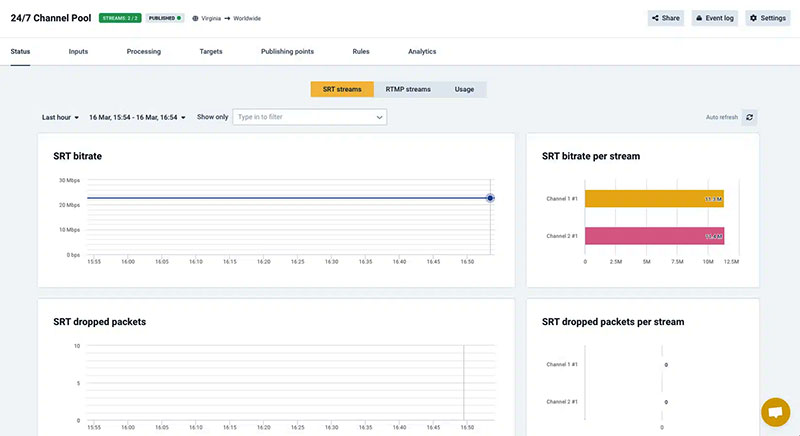Click the green Published status badge
The height and width of the screenshot is (436, 800).
click(166, 18)
